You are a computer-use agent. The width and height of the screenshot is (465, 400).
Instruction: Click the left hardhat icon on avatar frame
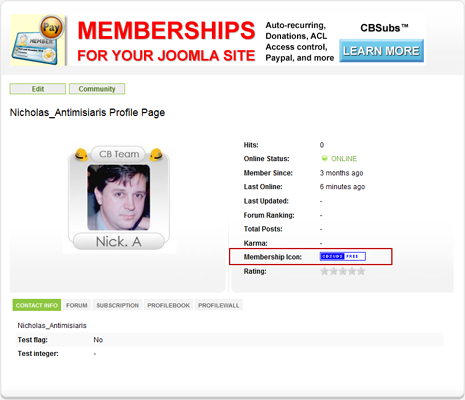point(81,154)
